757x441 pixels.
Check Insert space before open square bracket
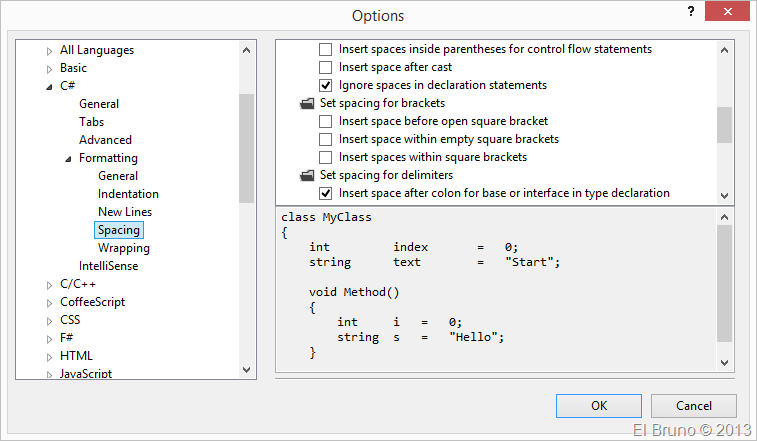[325, 121]
